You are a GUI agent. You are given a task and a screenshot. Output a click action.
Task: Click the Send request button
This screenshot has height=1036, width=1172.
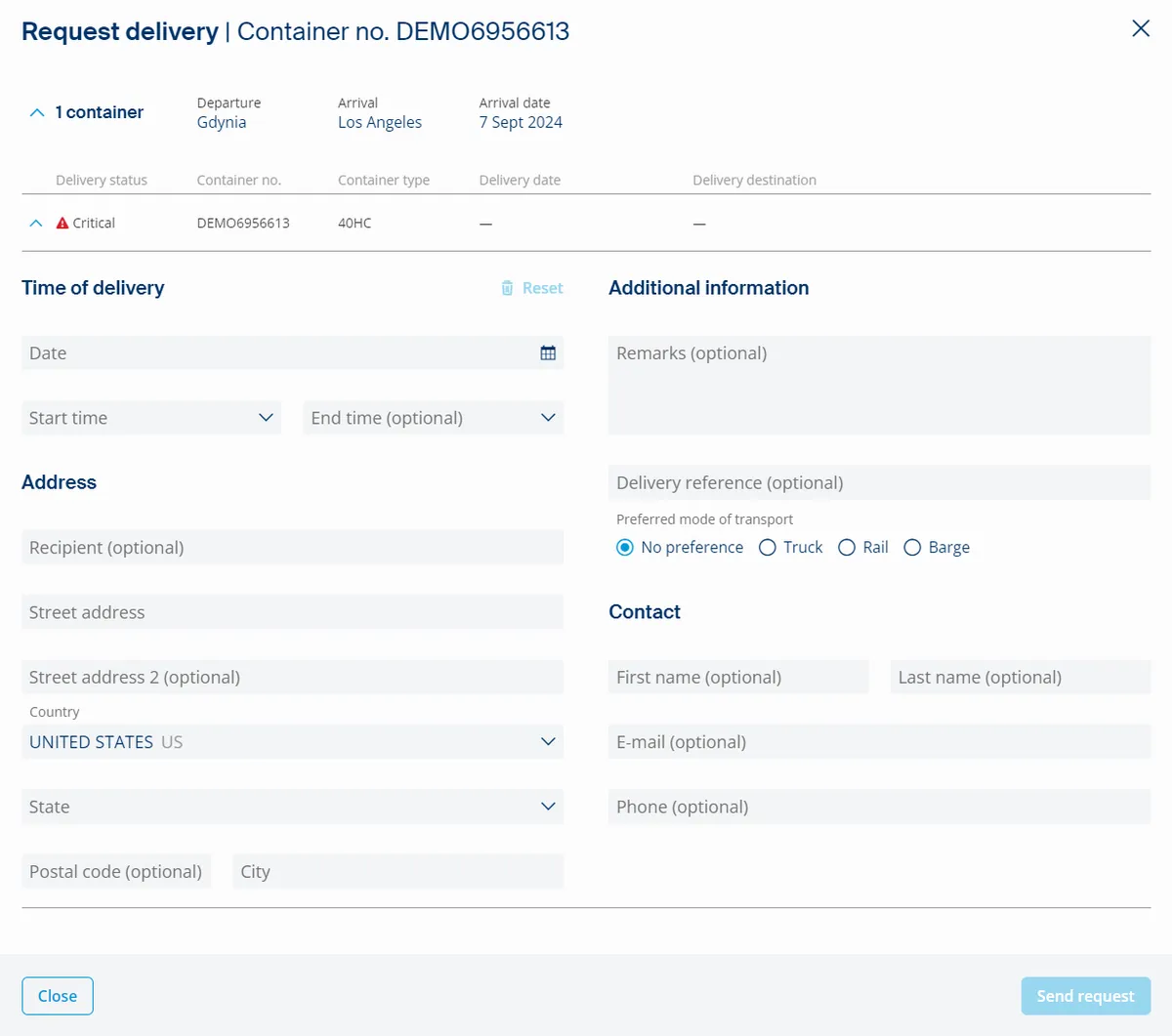tap(1085, 995)
